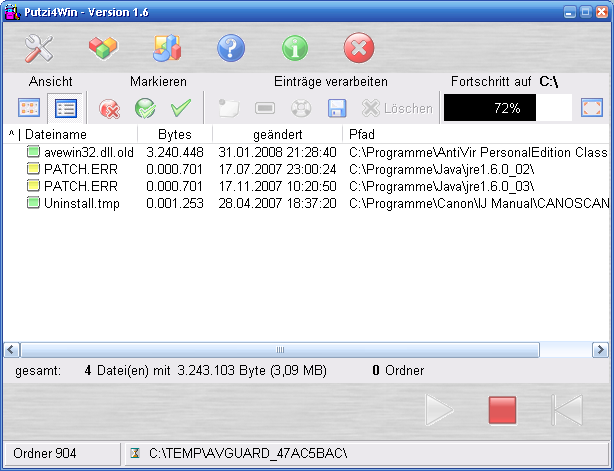614x471 pixels.
Task: Toggle the green checkbox for avewin32.dll.old
Action: 33,151
